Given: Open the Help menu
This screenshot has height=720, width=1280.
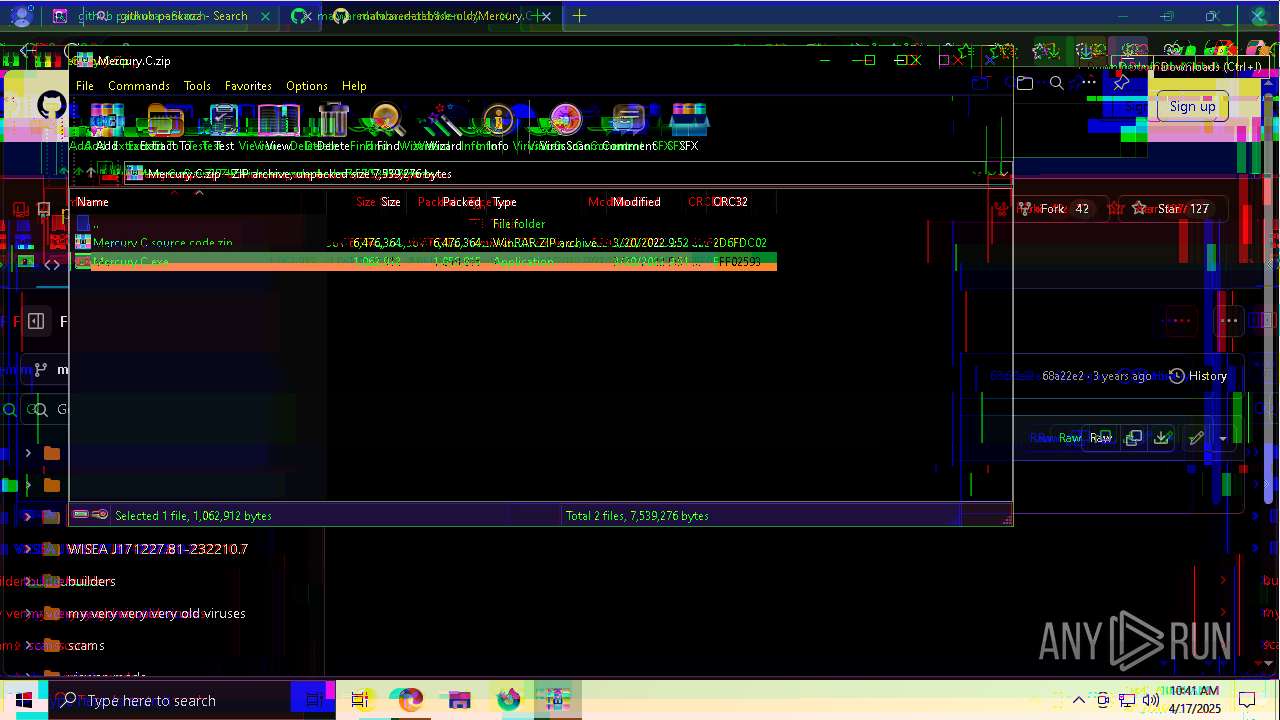Looking at the screenshot, I should pos(354,86).
